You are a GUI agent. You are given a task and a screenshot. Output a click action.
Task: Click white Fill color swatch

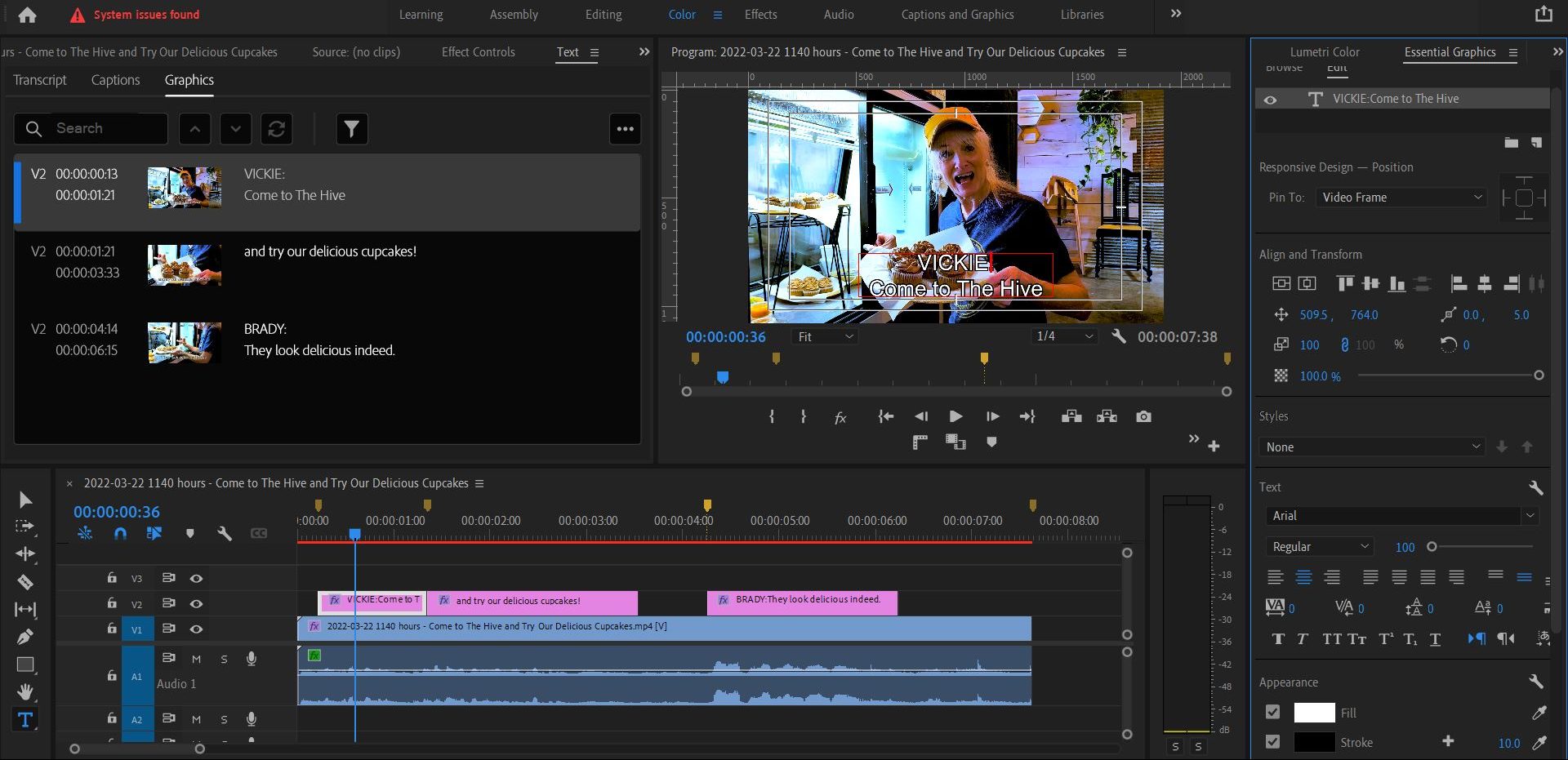pyautogui.click(x=1314, y=713)
